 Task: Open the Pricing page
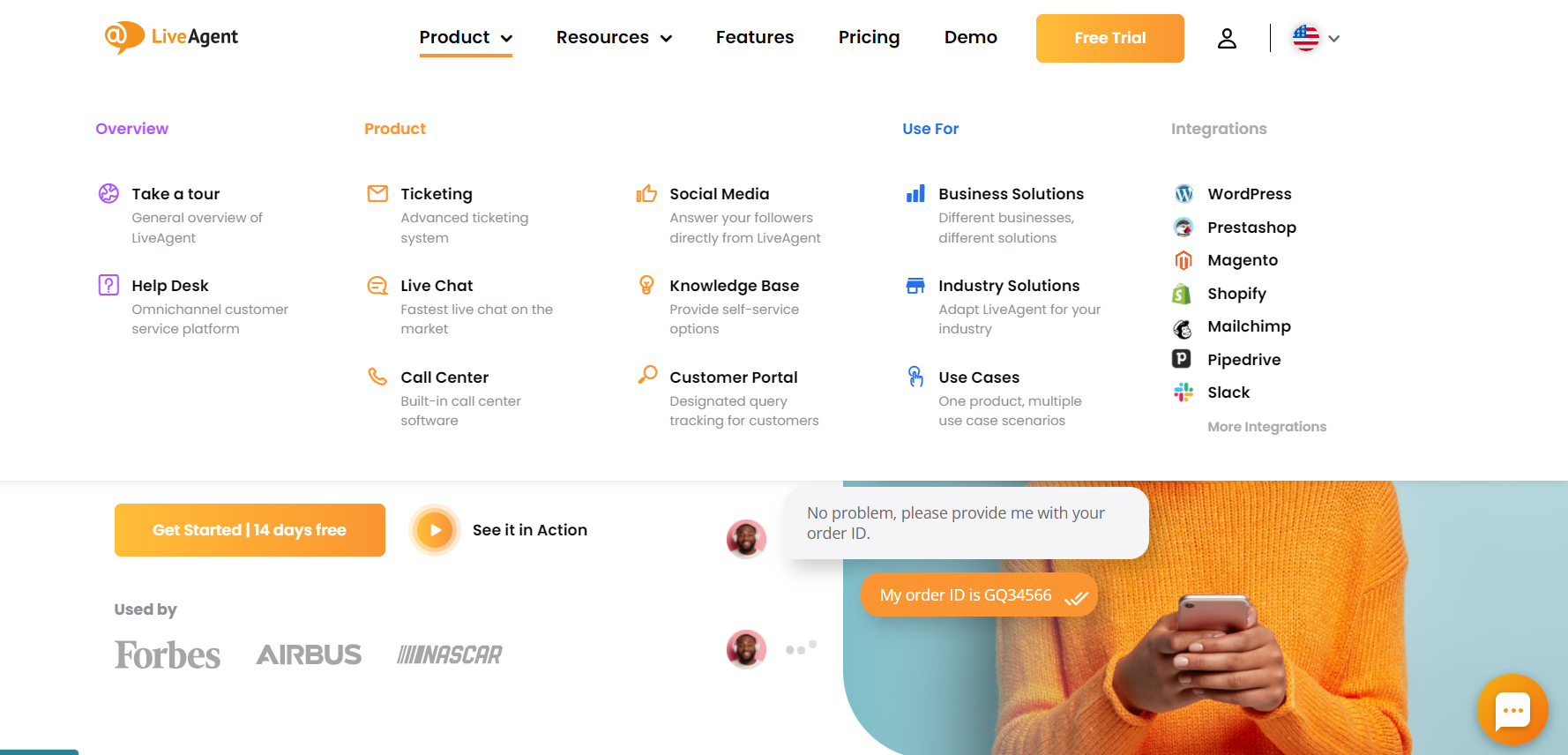pyautogui.click(x=869, y=37)
